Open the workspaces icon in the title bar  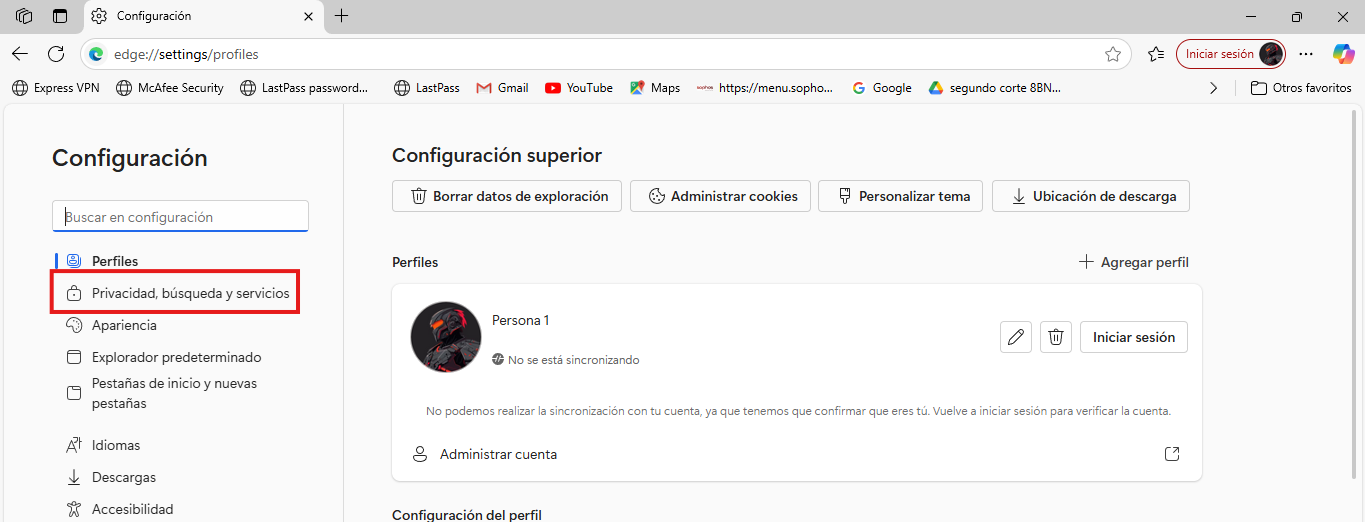tap(24, 16)
